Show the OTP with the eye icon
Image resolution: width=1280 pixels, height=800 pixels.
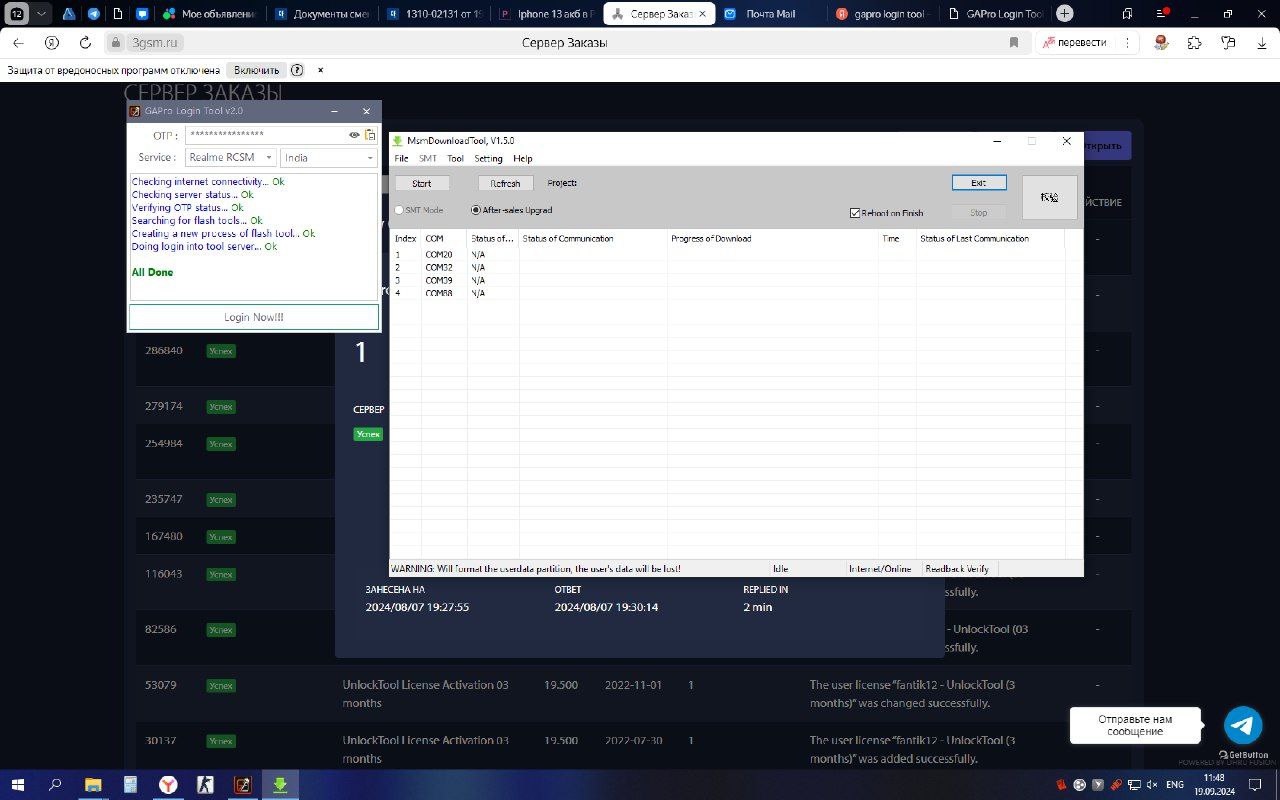point(354,135)
